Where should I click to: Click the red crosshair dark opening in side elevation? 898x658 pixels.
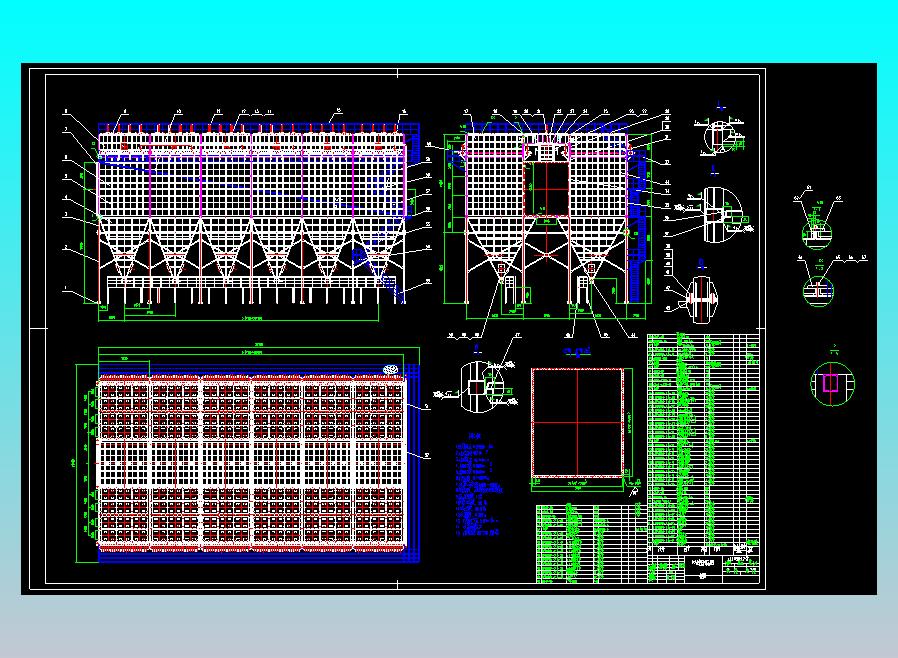point(547,188)
